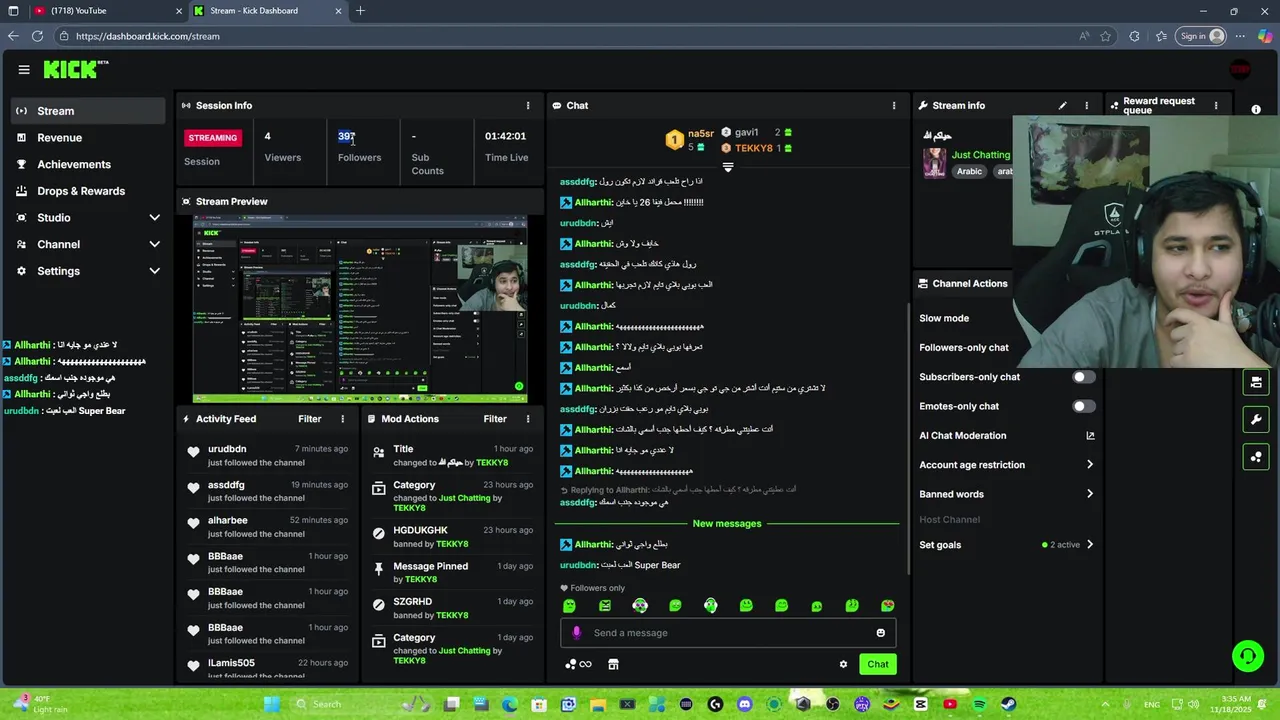Collapse the chat leaderboard arrow

coord(728,167)
